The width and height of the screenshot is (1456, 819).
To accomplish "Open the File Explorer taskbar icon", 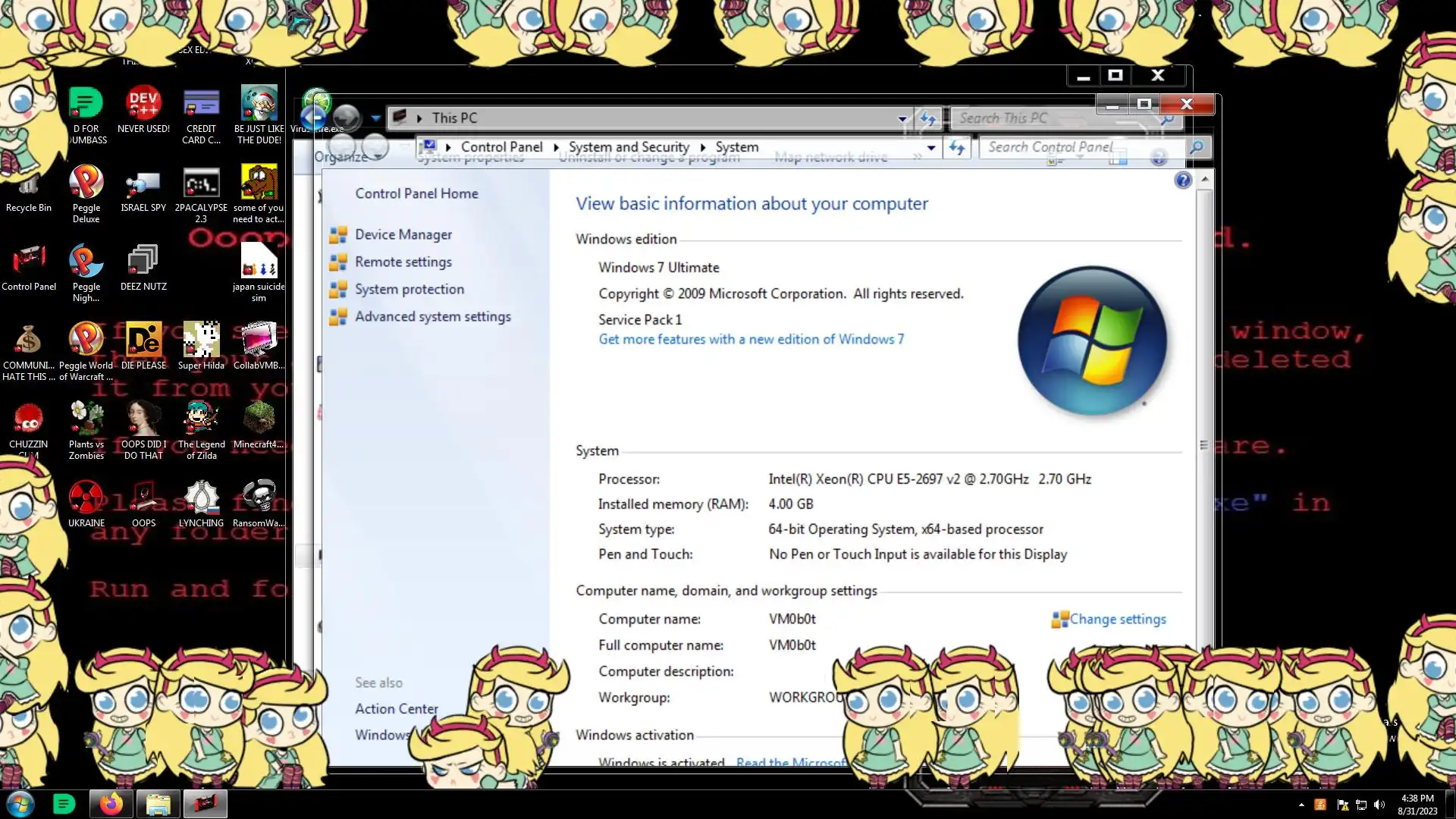I will 158,803.
